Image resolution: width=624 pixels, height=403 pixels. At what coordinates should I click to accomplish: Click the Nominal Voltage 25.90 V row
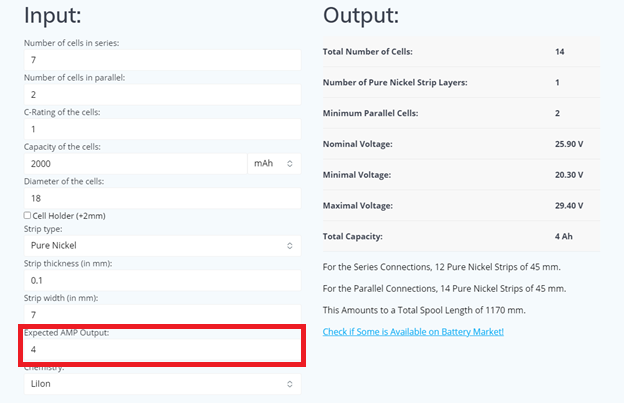click(461, 144)
